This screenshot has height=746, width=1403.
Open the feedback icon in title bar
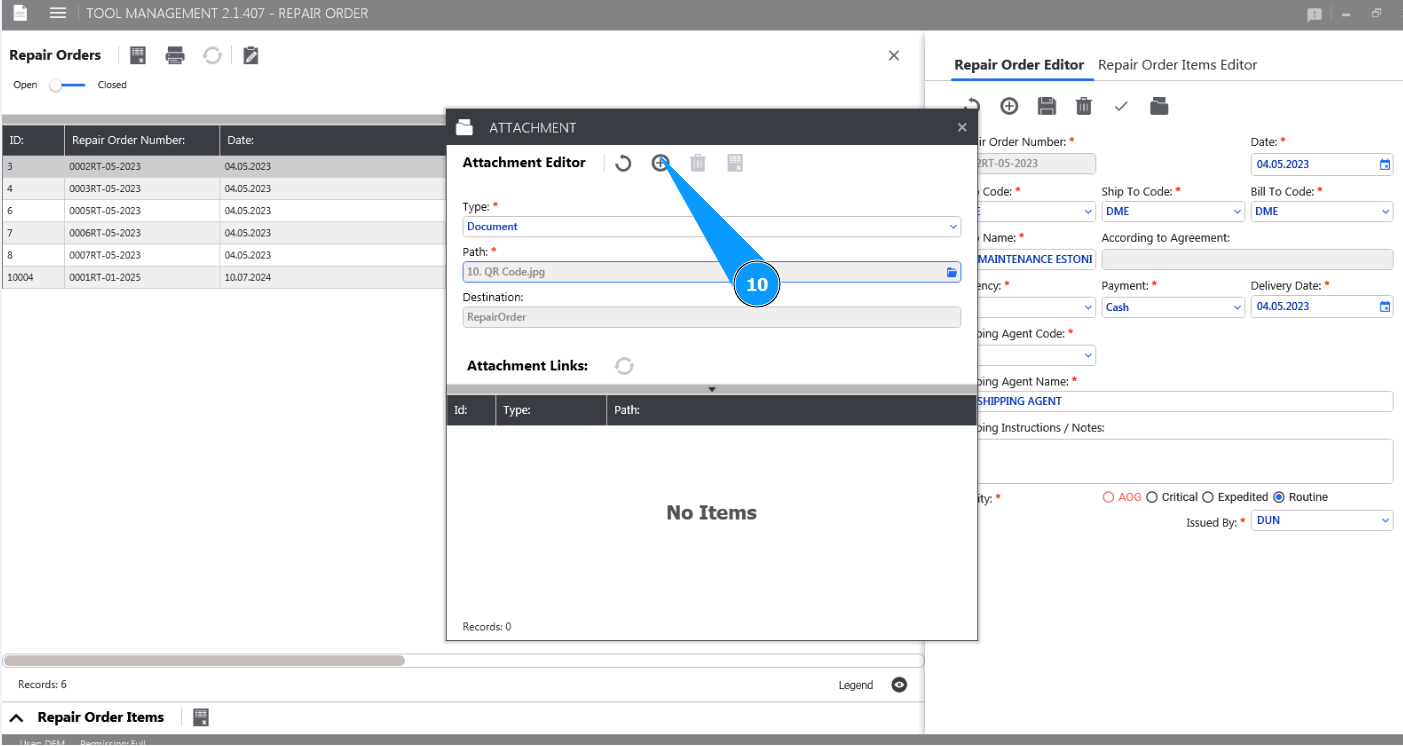tap(1314, 14)
